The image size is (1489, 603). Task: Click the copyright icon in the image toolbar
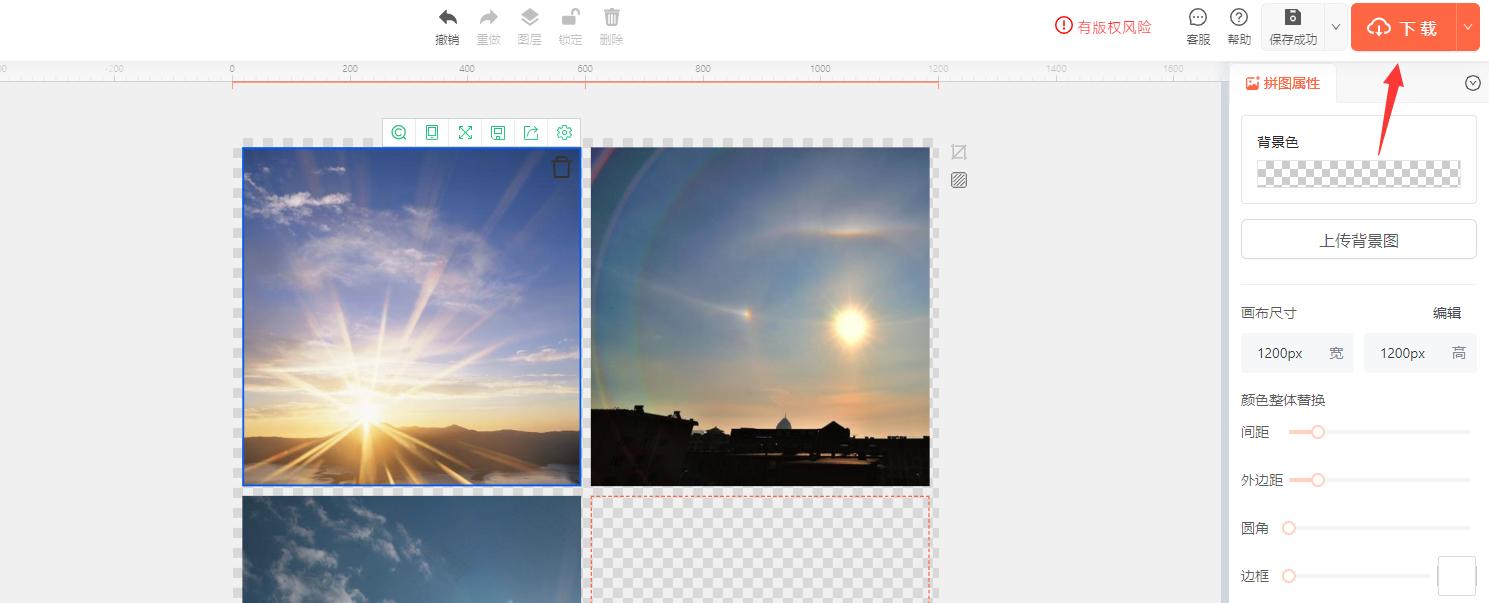399,133
